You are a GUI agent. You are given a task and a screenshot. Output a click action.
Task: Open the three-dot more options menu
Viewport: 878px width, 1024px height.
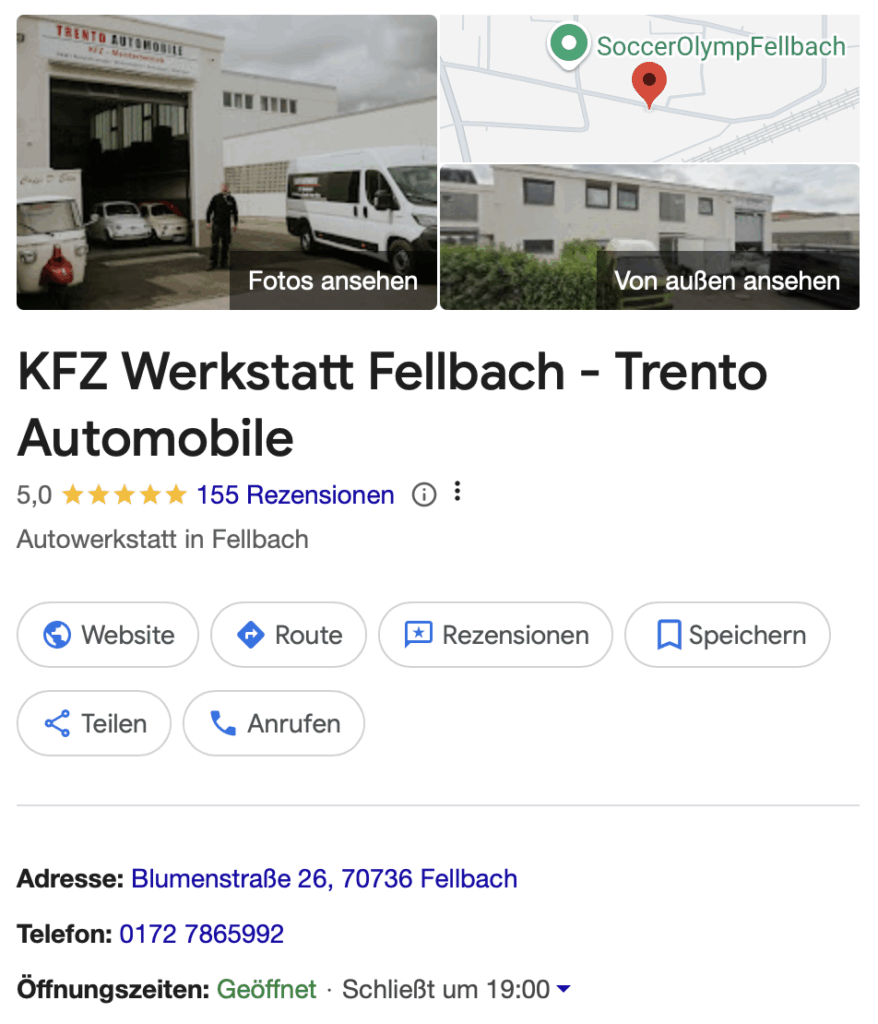(x=457, y=492)
